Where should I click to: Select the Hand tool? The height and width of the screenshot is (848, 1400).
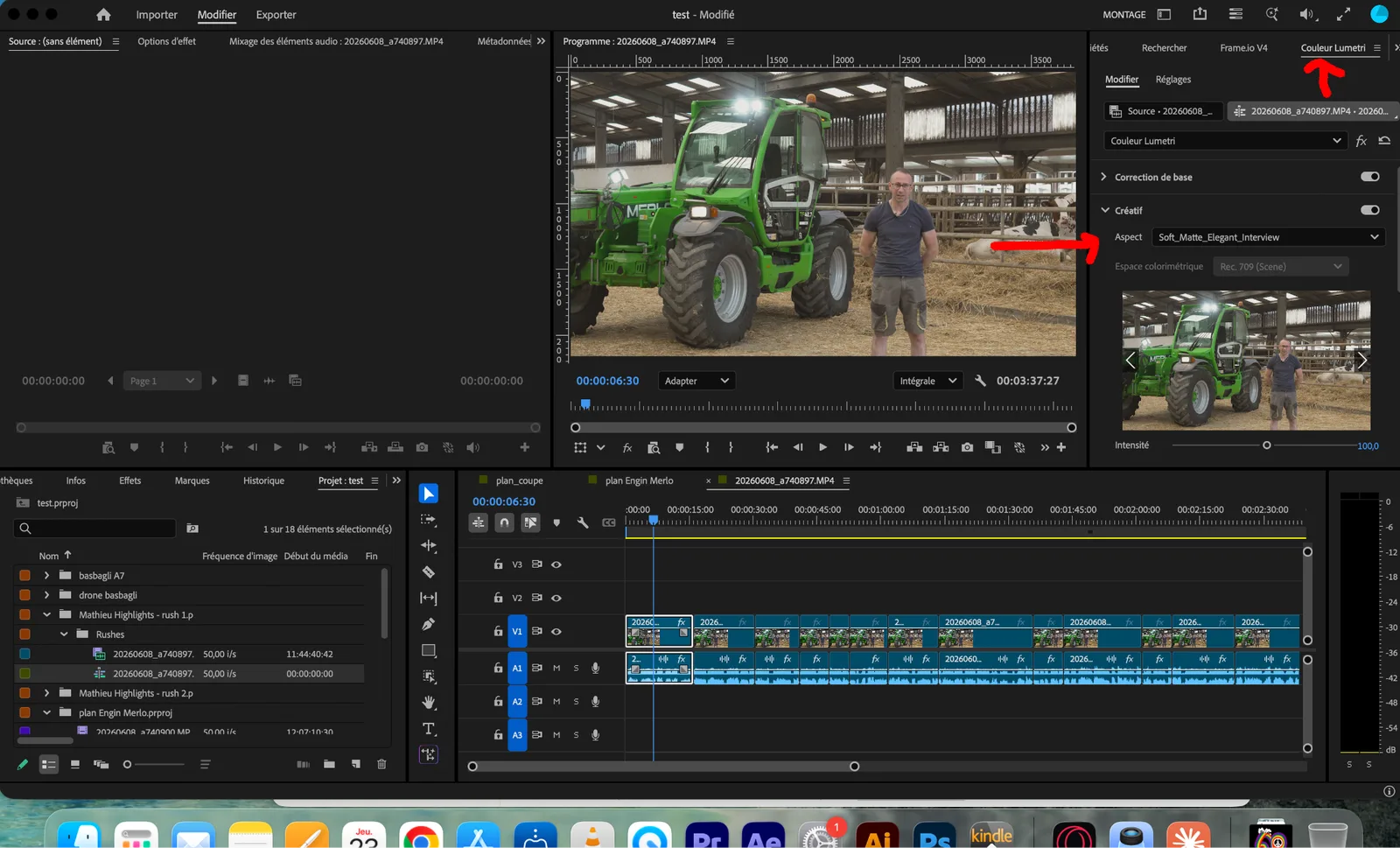coord(429,703)
